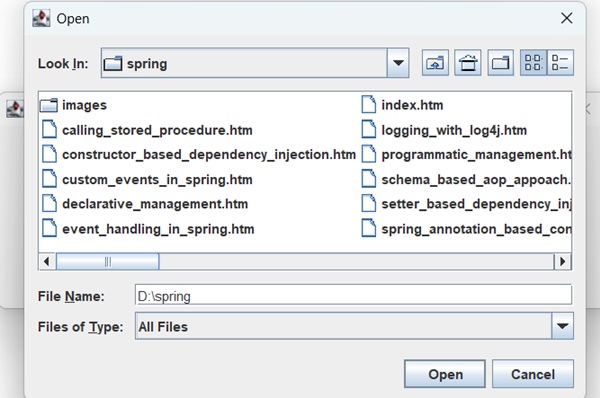Click the Cancel button
The image size is (600, 398).
[533, 374]
